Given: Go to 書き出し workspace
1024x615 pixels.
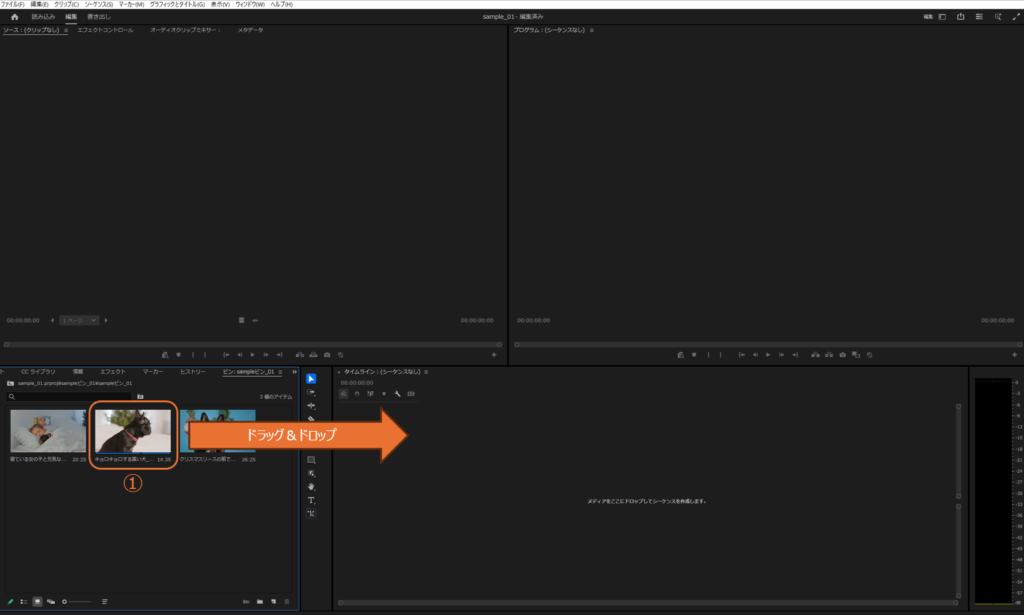Looking at the screenshot, I should tap(100, 17).
